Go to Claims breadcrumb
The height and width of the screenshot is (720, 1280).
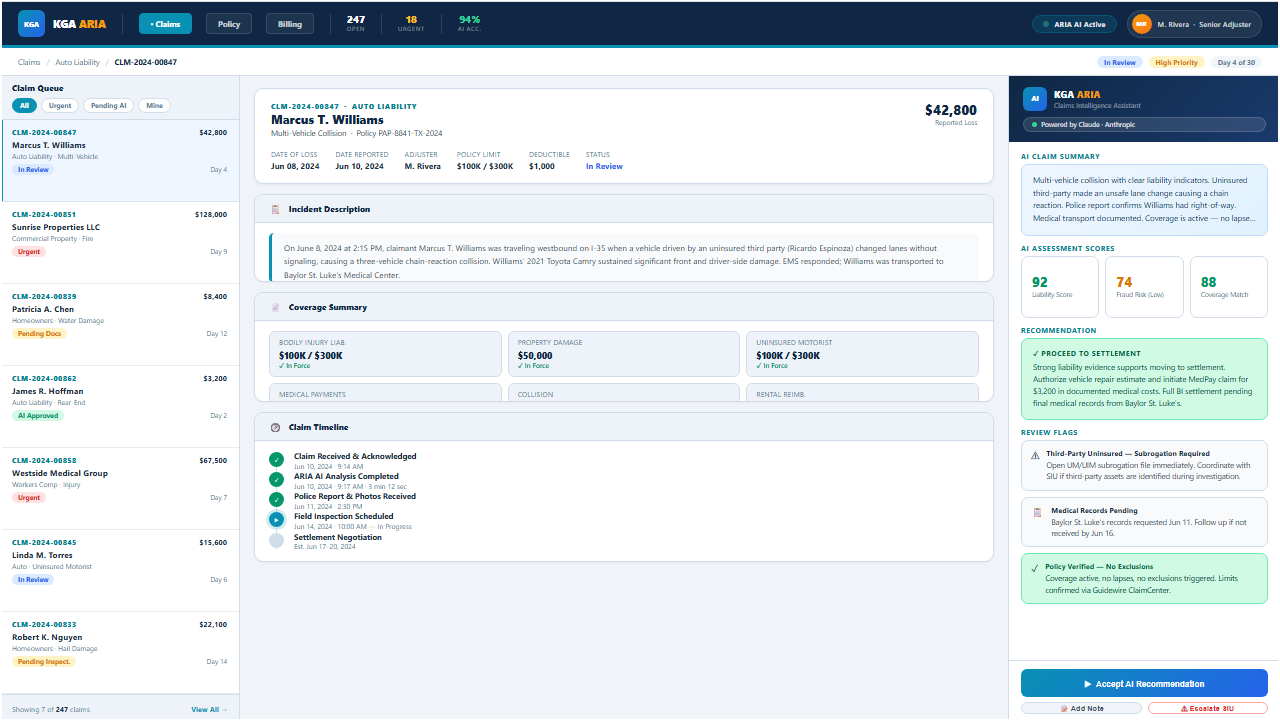29,62
